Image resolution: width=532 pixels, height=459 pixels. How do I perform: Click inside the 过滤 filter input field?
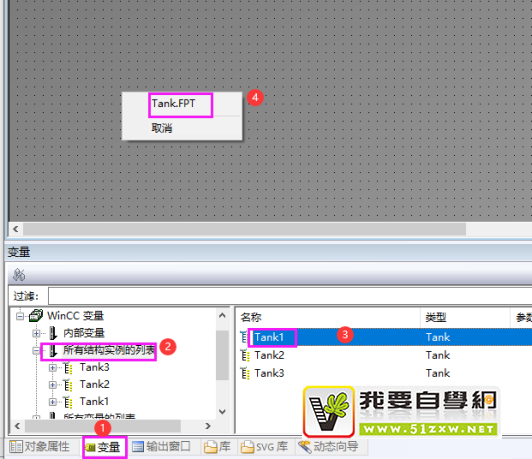(290, 296)
